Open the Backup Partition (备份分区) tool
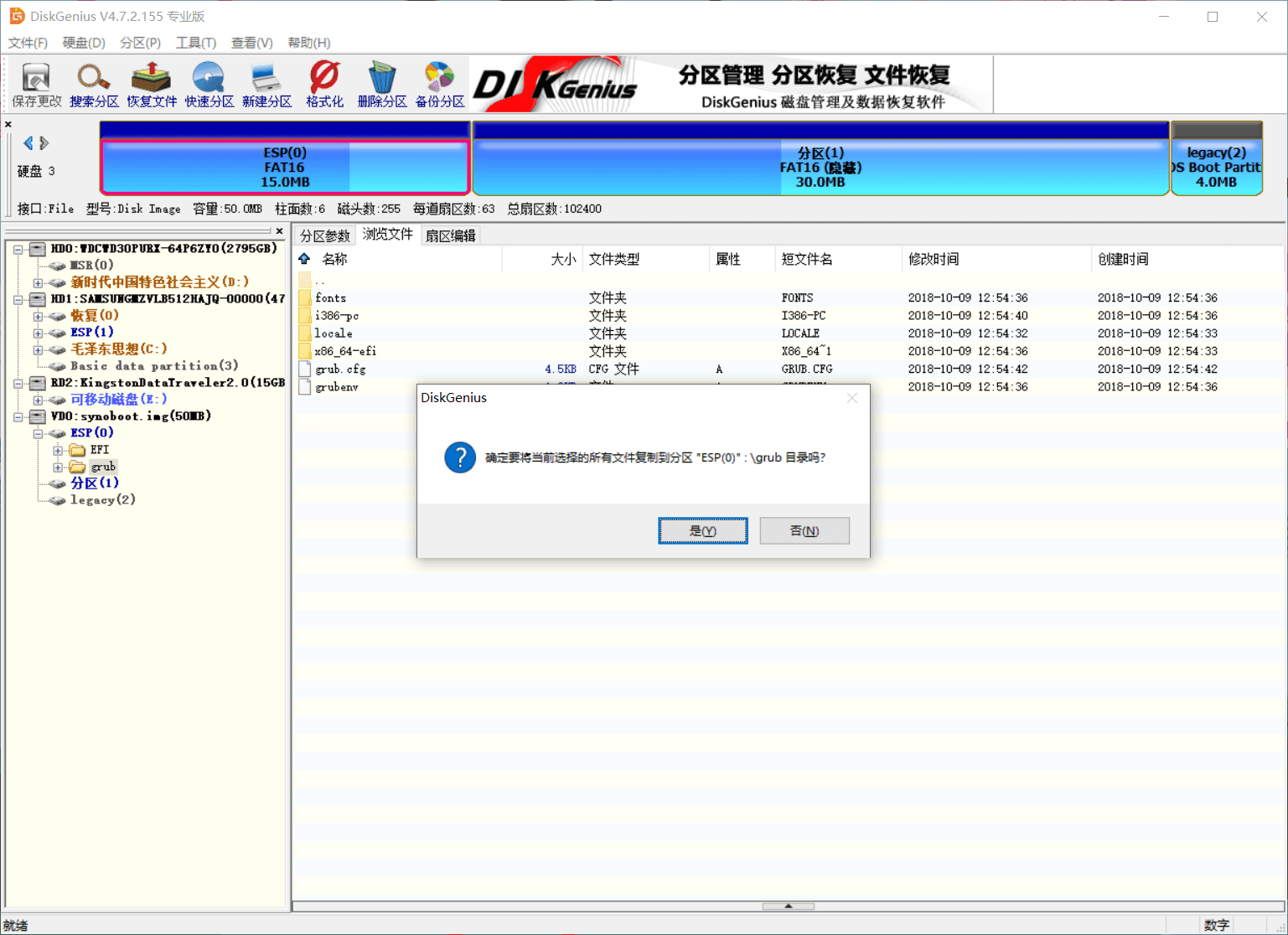1288x935 pixels. pyautogui.click(x=440, y=85)
